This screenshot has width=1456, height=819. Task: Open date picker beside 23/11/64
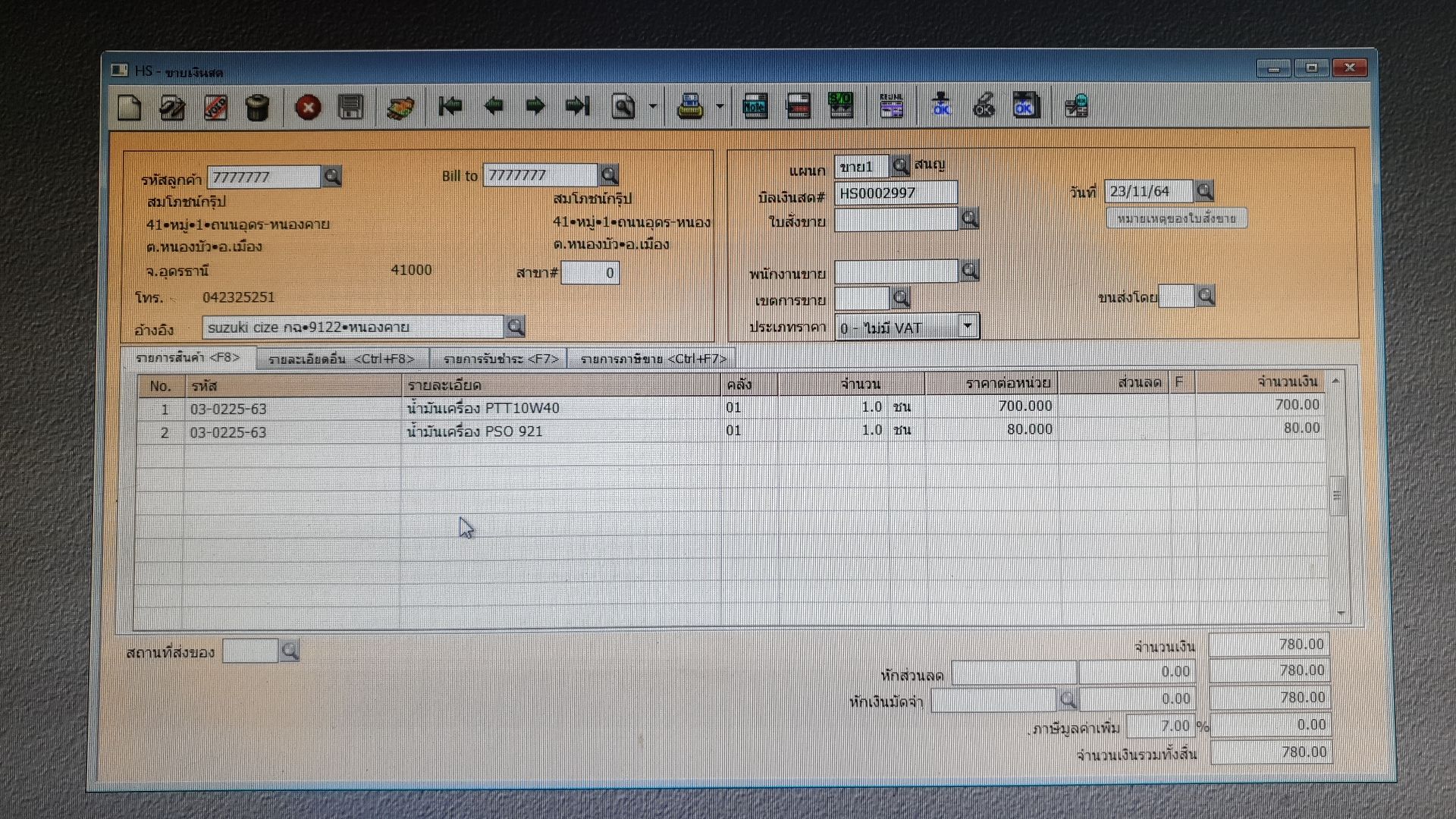point(1203,191)
